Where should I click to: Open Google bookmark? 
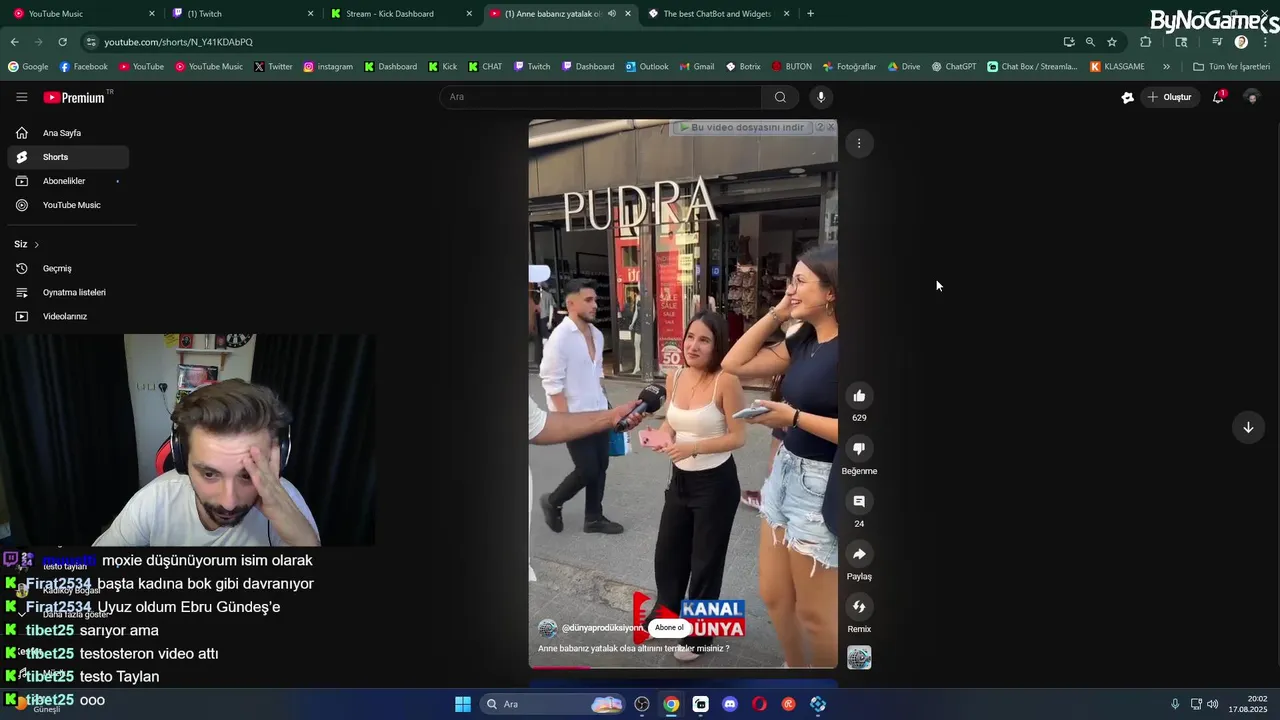click(x=28, y=67)
